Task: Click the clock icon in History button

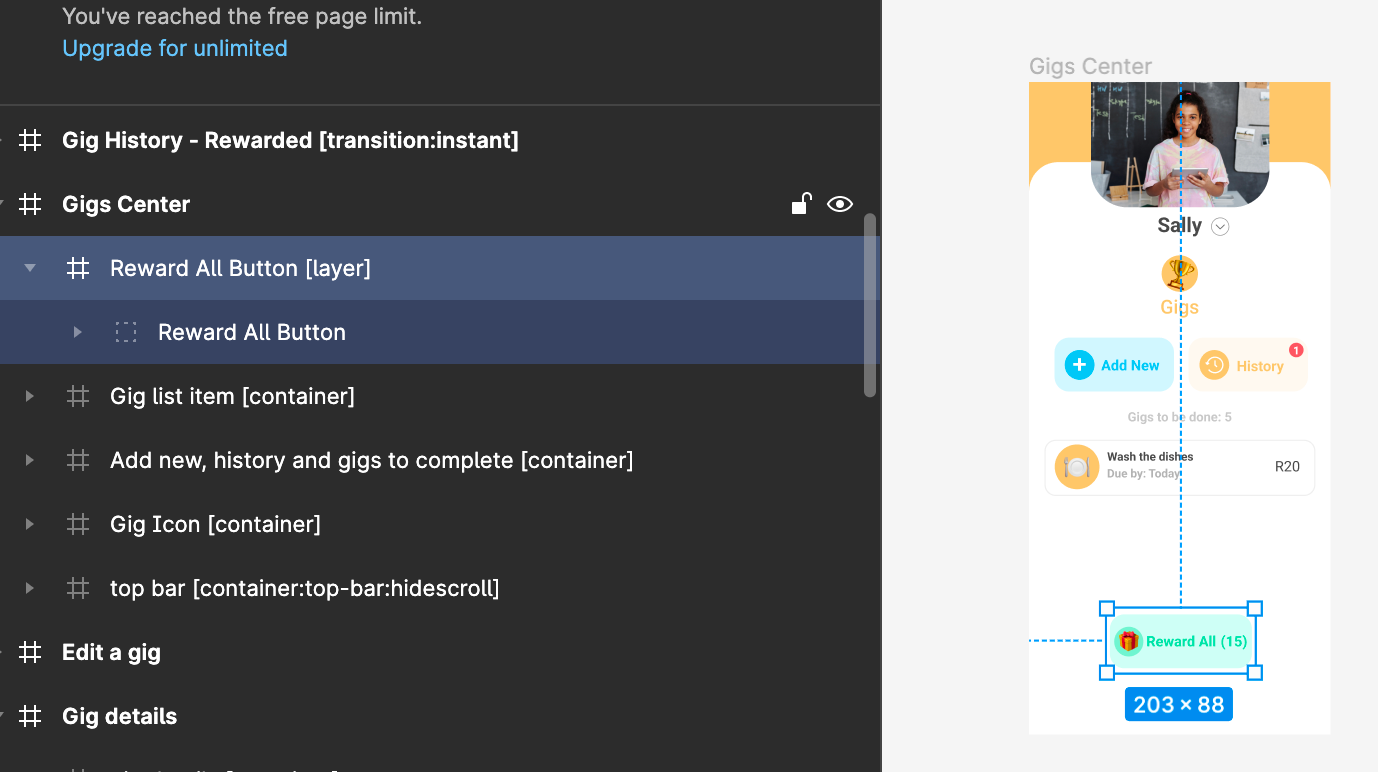Action: 1214,365
